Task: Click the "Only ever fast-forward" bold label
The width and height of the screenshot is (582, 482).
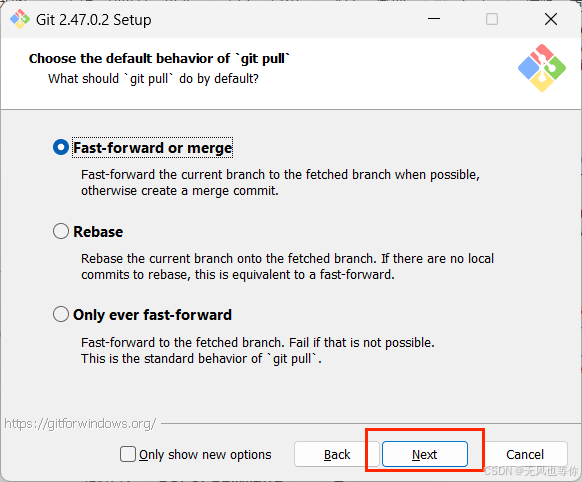Action: (x=153, y=315)
